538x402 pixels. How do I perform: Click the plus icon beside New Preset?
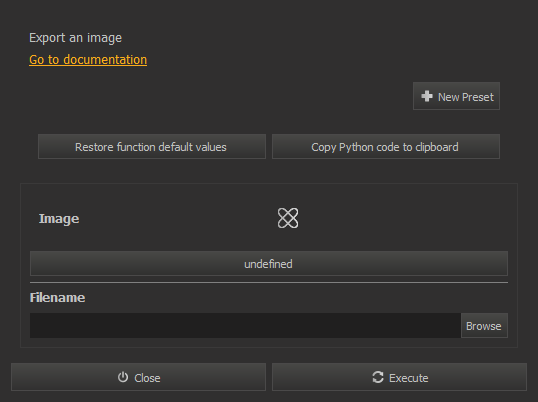click(427, 96)
